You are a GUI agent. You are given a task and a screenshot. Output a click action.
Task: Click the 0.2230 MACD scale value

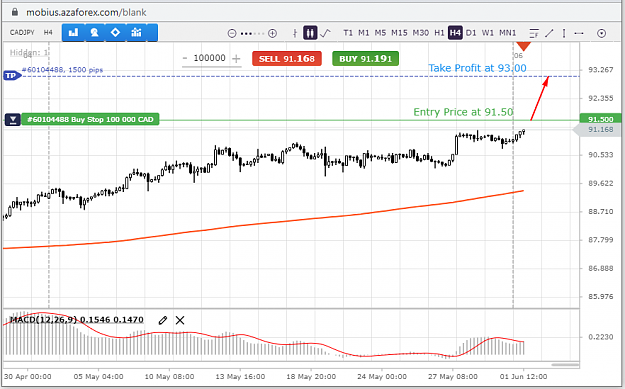[601, 337]
